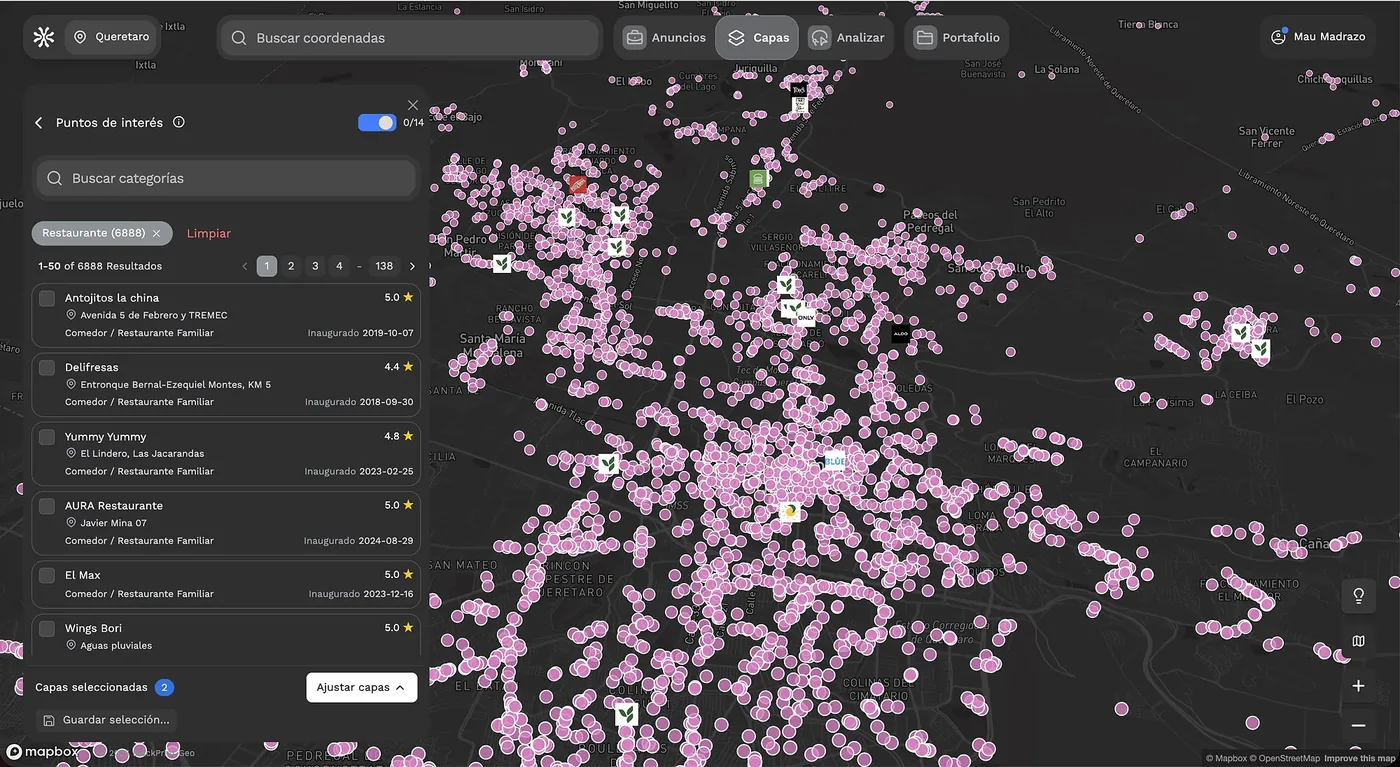Go back using the arrow beside Puntos de interés
Screen dimensions: 1400x767
tap(39, 123)
